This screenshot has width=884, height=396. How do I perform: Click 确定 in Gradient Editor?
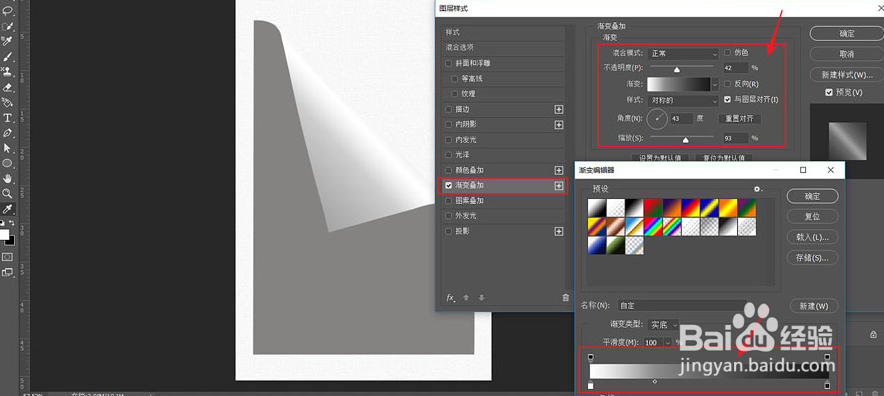[812, 196]
